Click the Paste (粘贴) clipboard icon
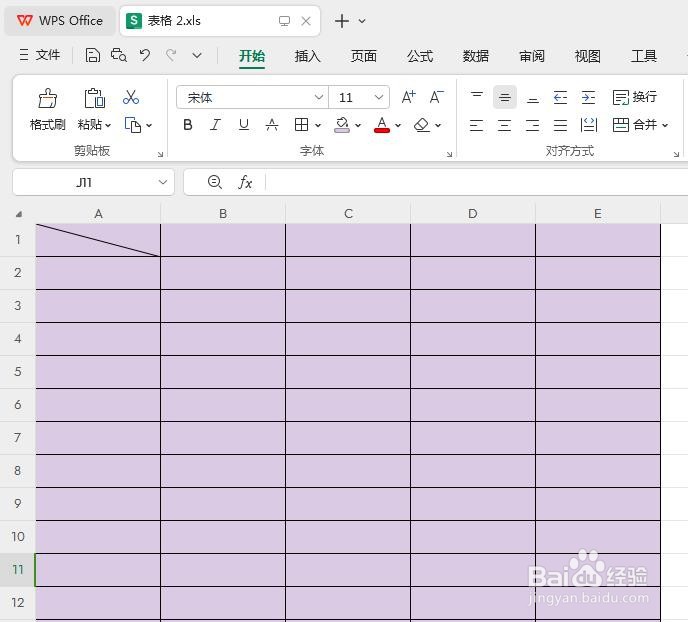 point(94,98)
